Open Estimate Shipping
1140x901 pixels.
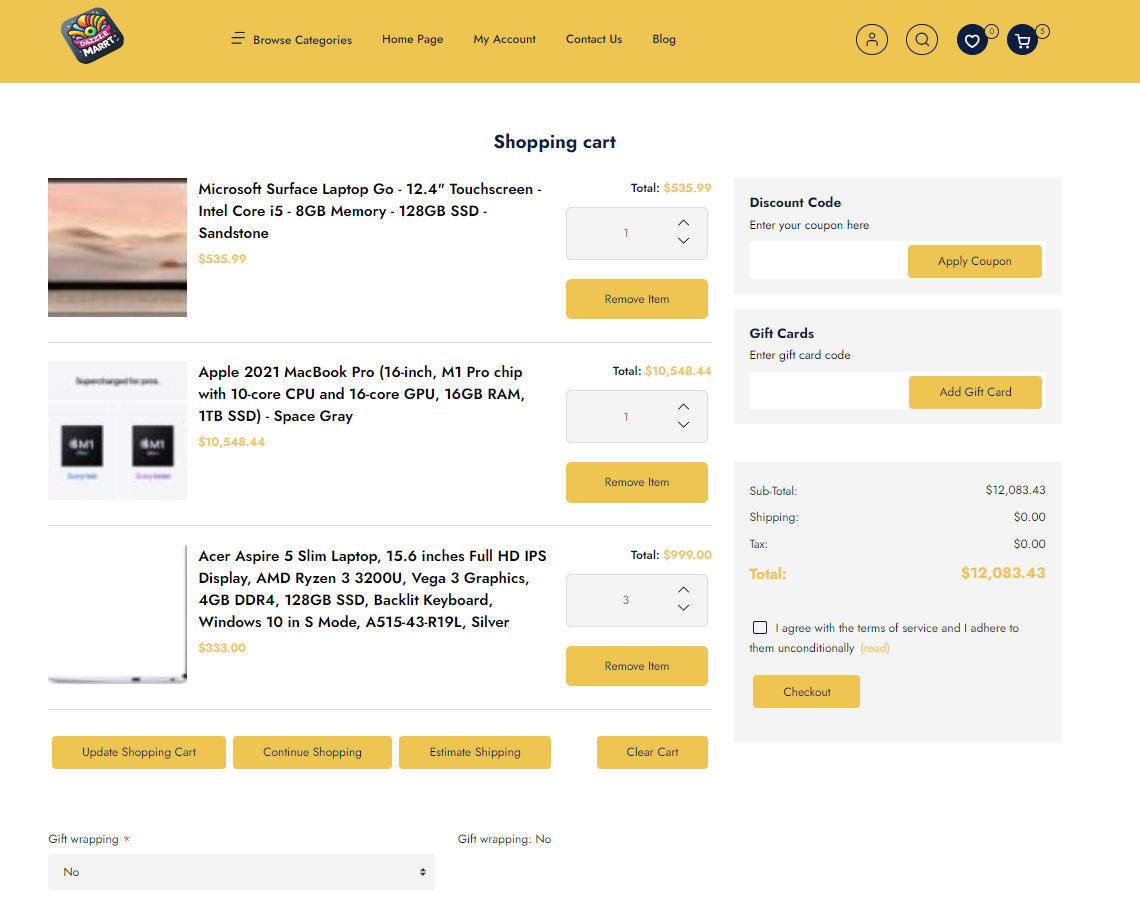475,752
